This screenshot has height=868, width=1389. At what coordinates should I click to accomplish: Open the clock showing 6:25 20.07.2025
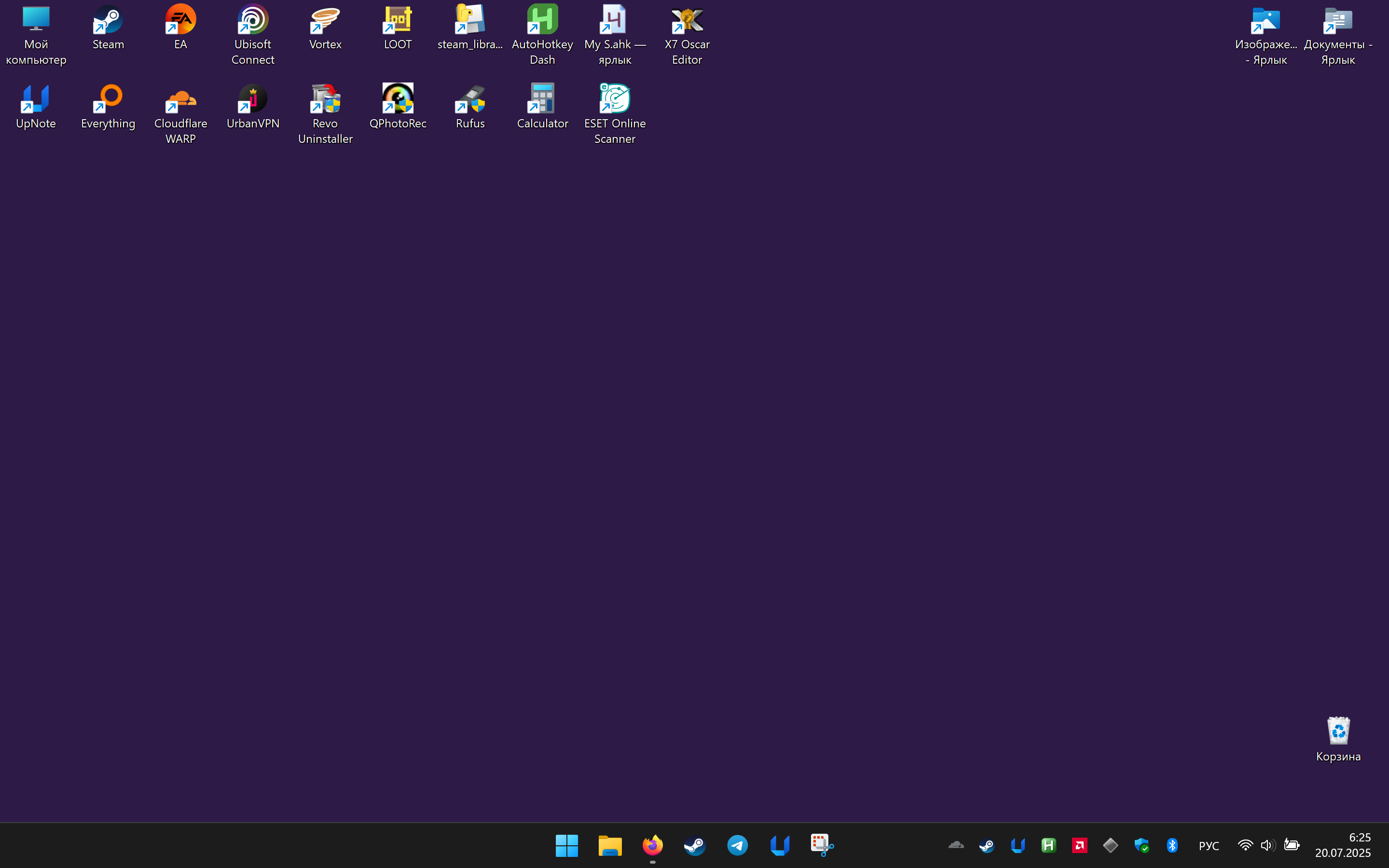pos(1343,845)
